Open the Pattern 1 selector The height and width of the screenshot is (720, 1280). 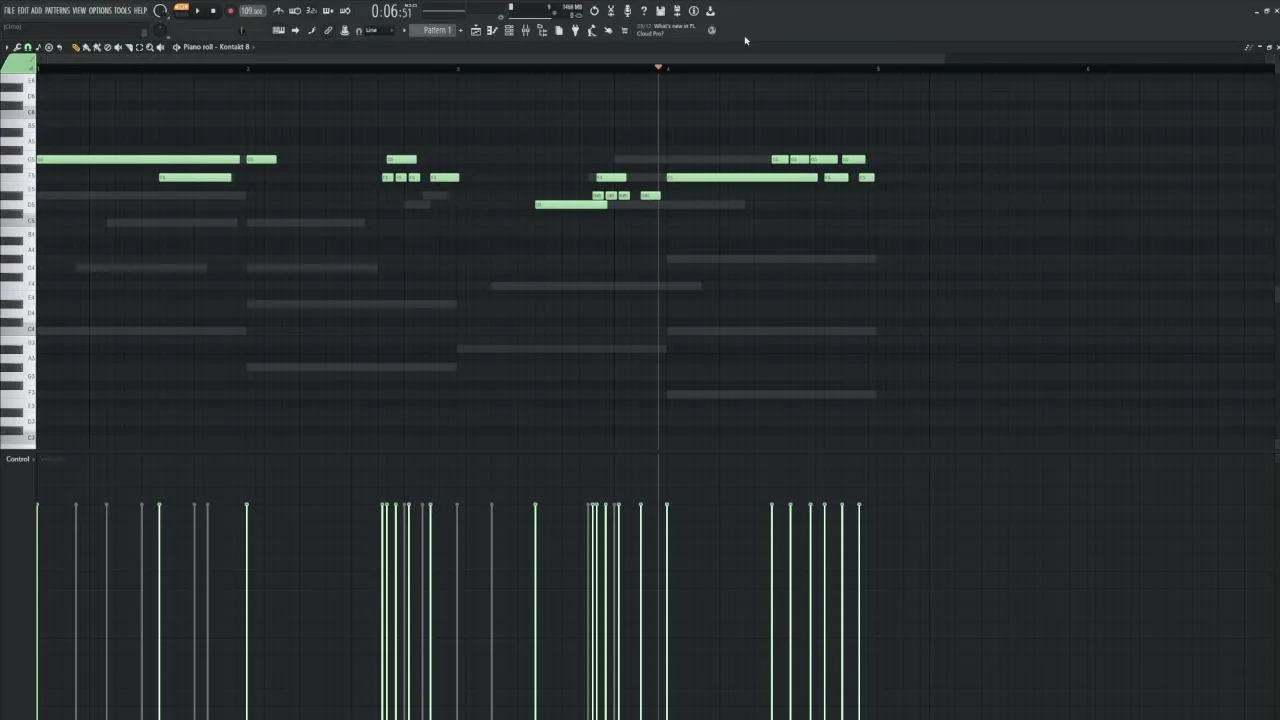[435, 30]
